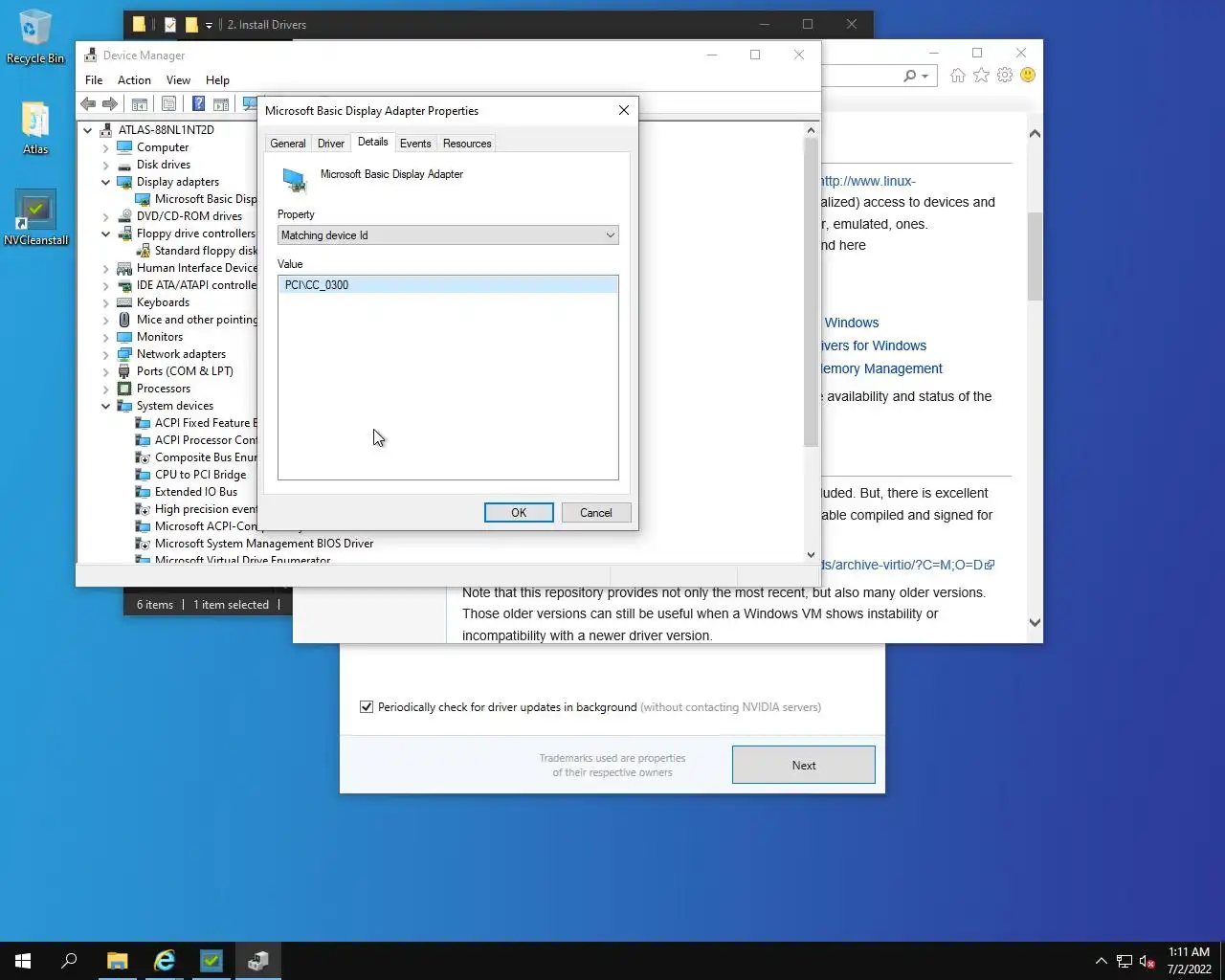This screenshot has height=980, width=1225.
Task: Open the Help menu in Device Manager
Action: [x=217, y=80]
